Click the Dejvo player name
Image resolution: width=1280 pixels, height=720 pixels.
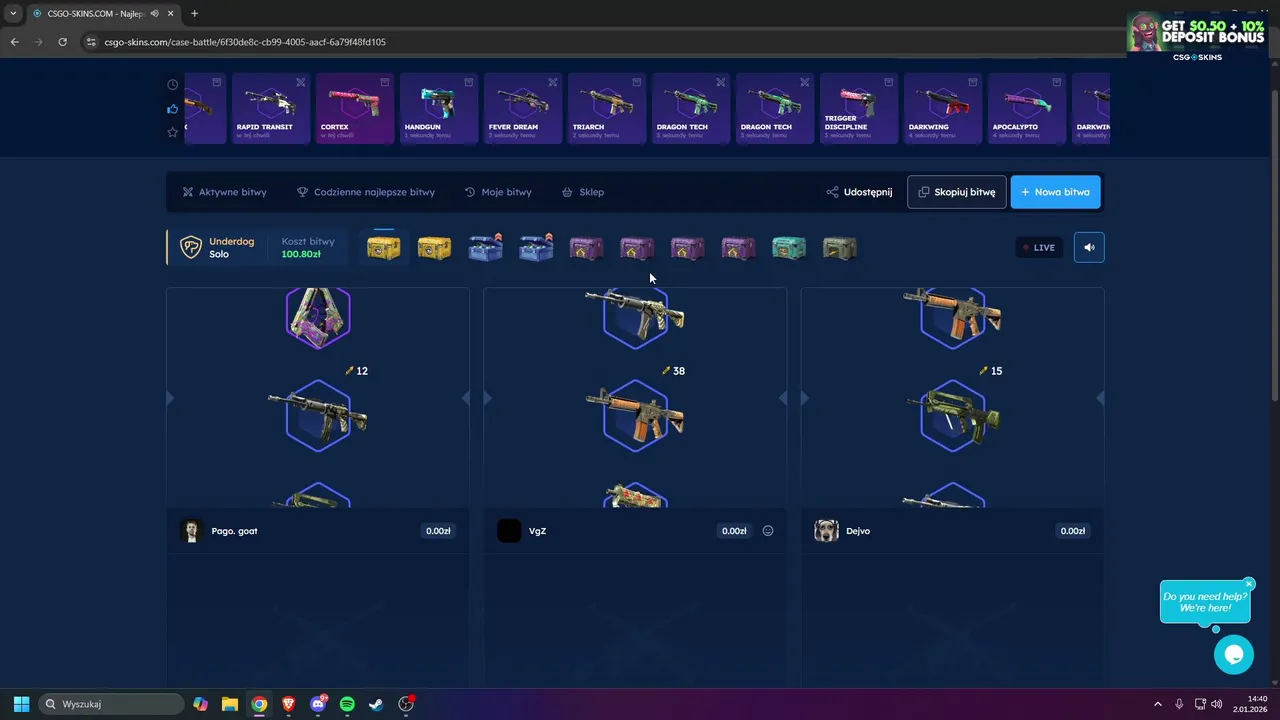858,531
